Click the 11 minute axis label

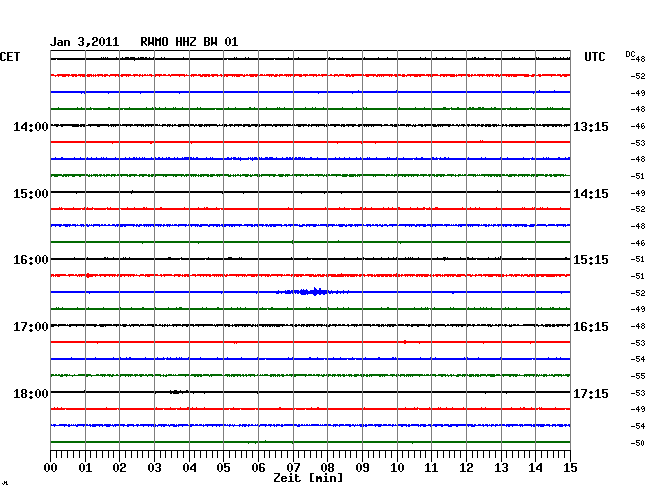coord(431,468)
